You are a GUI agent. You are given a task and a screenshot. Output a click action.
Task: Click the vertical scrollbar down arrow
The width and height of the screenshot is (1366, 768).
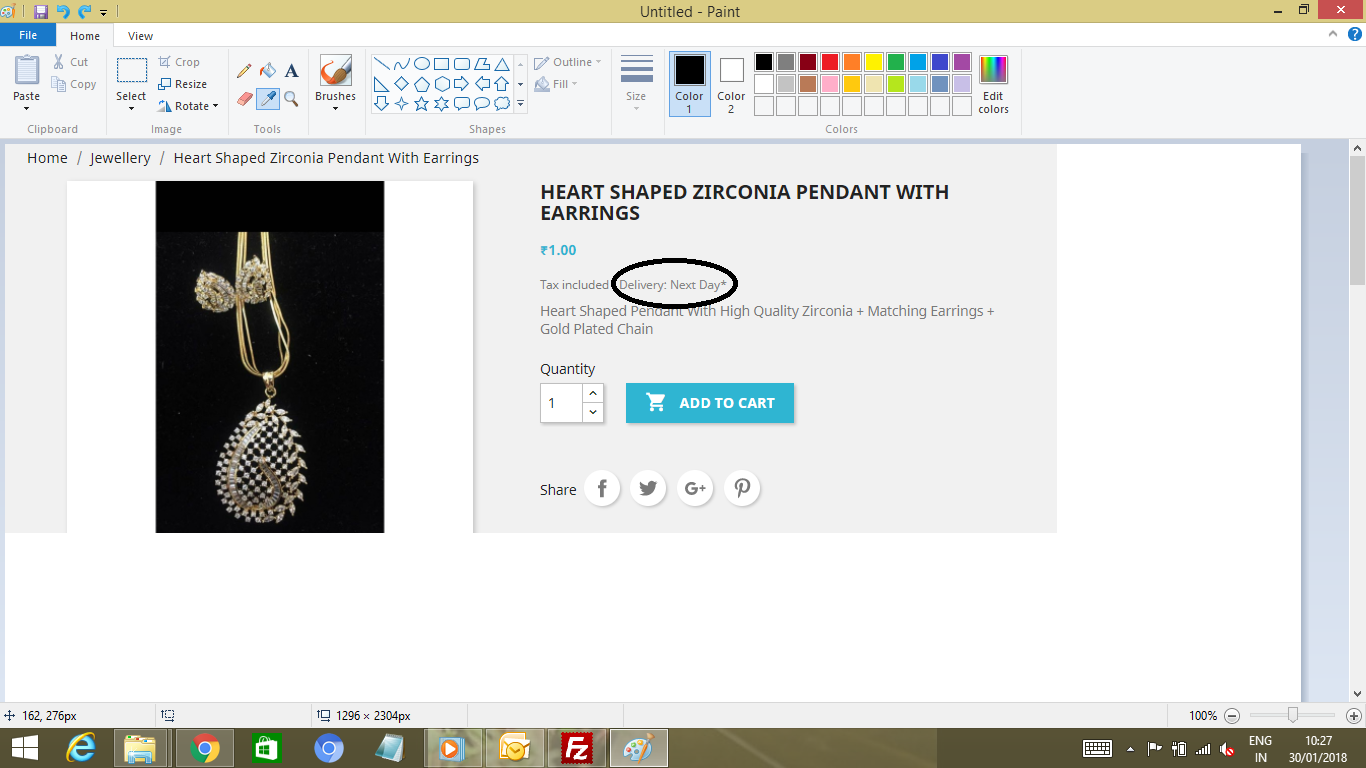click(x=1357, y=693)
